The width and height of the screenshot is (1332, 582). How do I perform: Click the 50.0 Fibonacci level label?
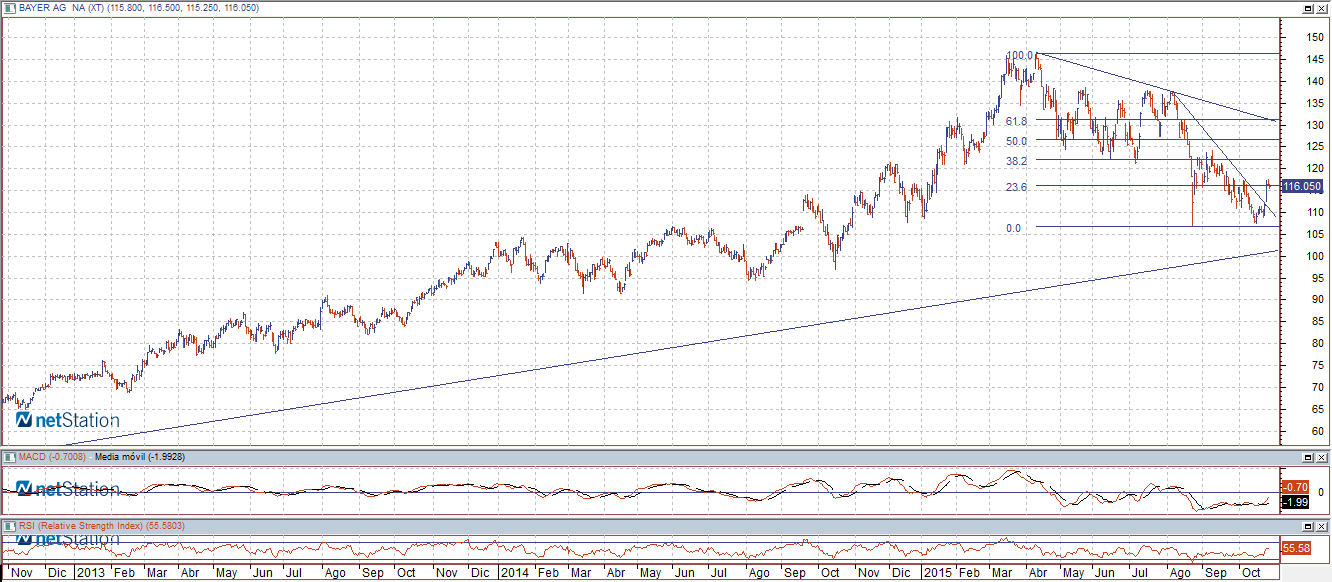click(x=1017, y=141)
